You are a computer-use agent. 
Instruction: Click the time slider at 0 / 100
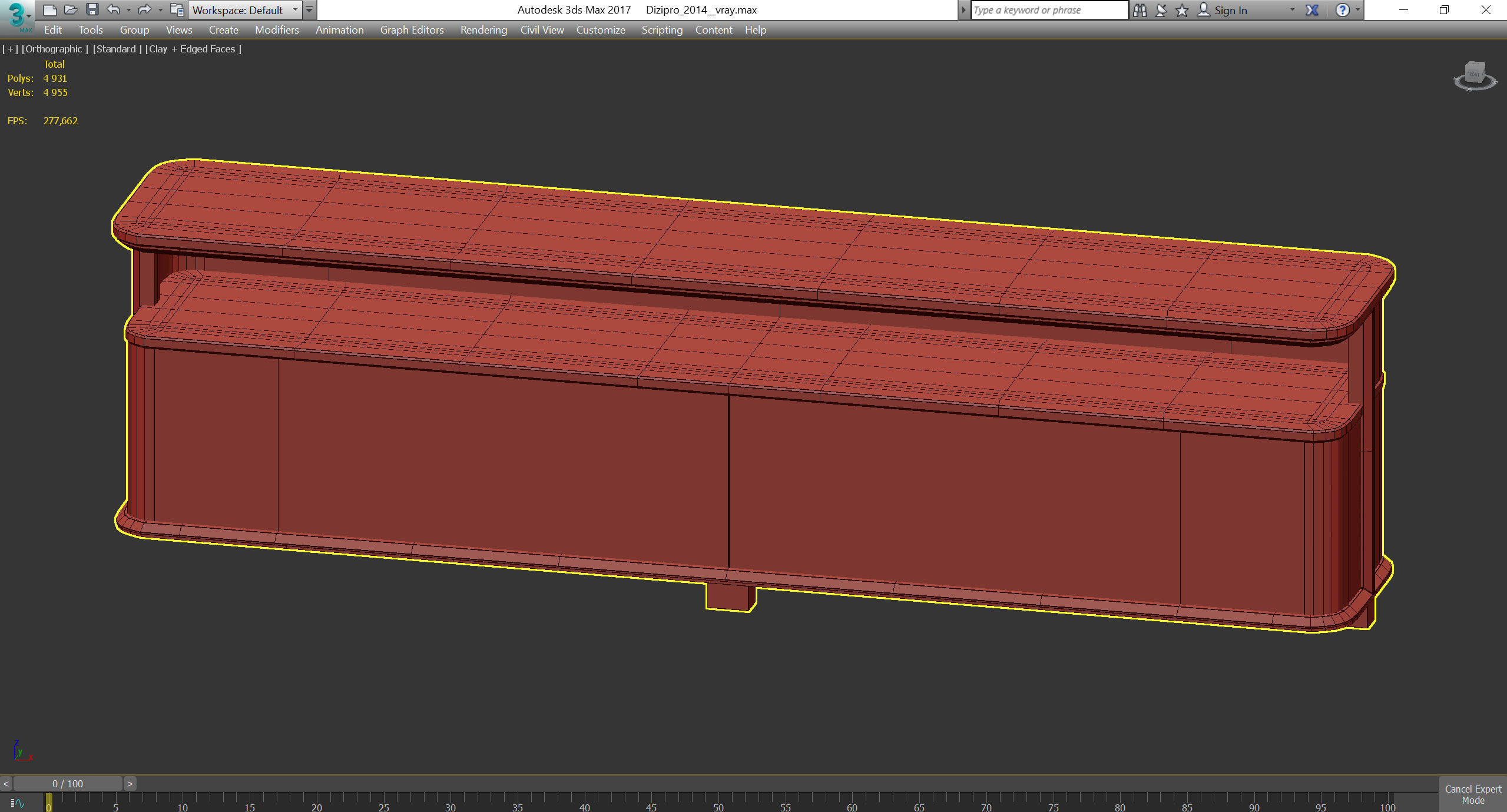(x=68, y=784)
